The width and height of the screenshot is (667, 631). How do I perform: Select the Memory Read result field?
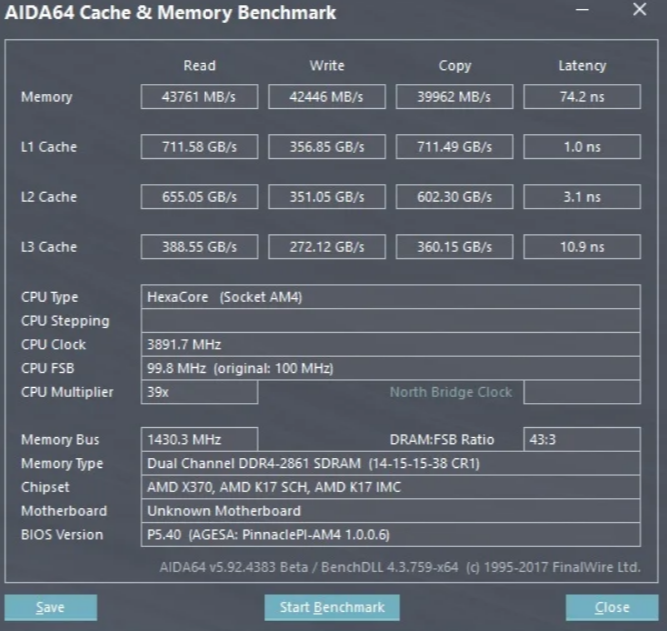[199, 97]
